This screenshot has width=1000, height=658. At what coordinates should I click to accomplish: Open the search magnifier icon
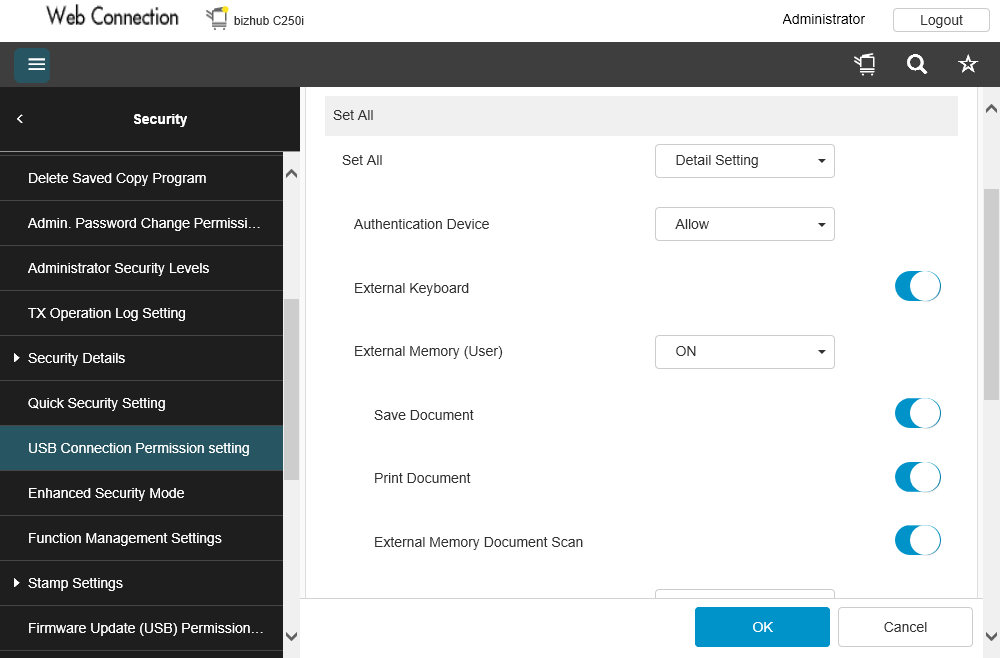(x=917, y=65)
